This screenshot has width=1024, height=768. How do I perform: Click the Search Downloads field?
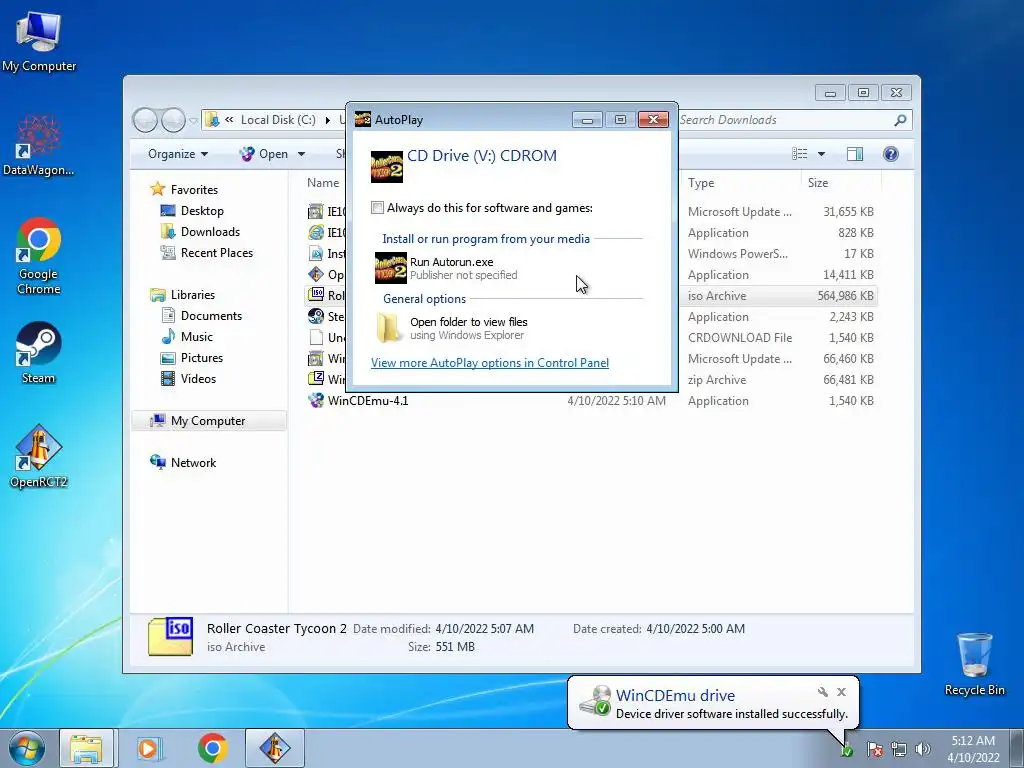pyautogui.click(x=784, y=120)
